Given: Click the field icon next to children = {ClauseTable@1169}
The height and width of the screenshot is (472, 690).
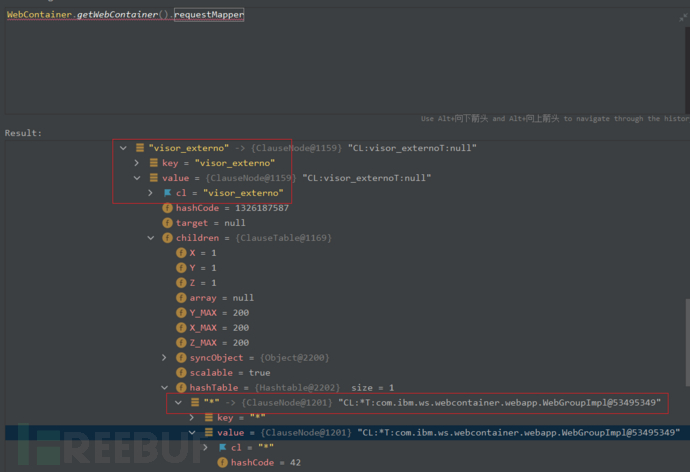Looking at the screenshot, I should click(168, 238).
